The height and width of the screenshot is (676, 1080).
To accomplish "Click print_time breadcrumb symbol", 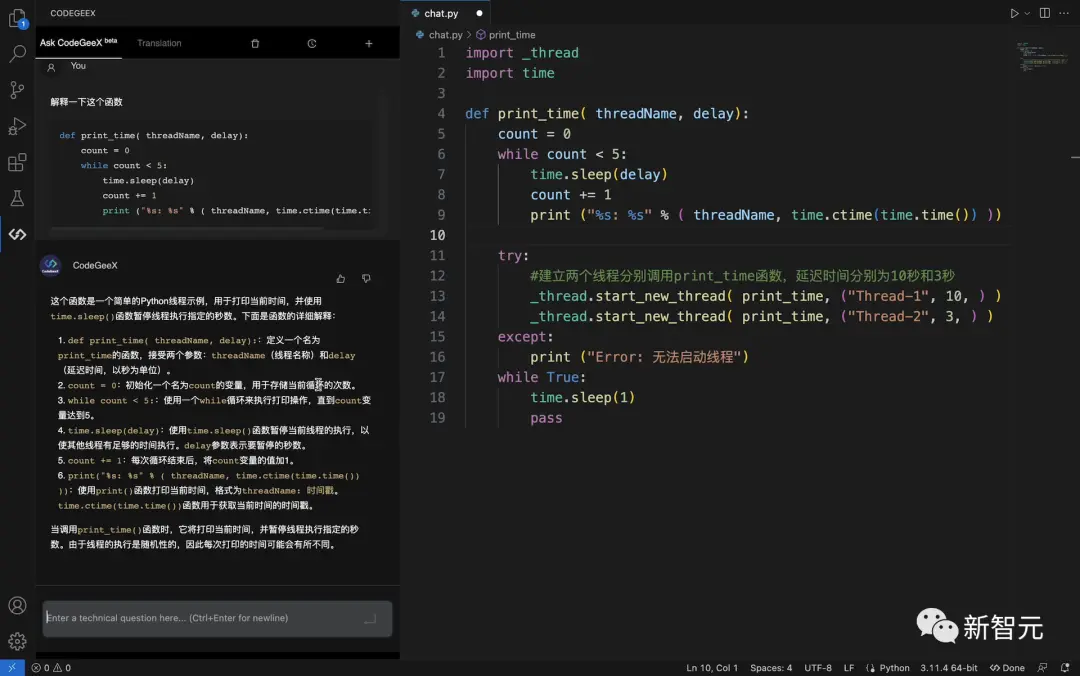I will pyautogui.click(x=512, y=34).
